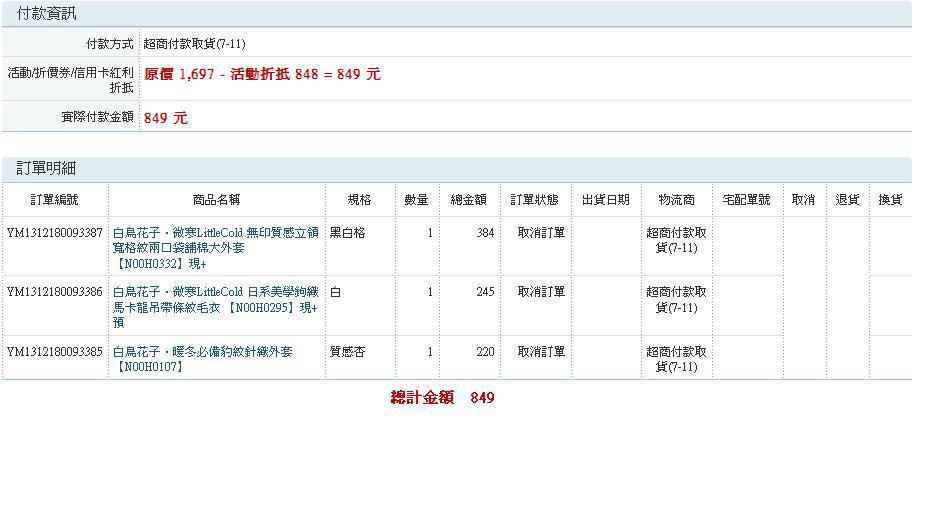Click the 商品名稱 column header
Screen dimensions: 927x523
click(216, 200)
